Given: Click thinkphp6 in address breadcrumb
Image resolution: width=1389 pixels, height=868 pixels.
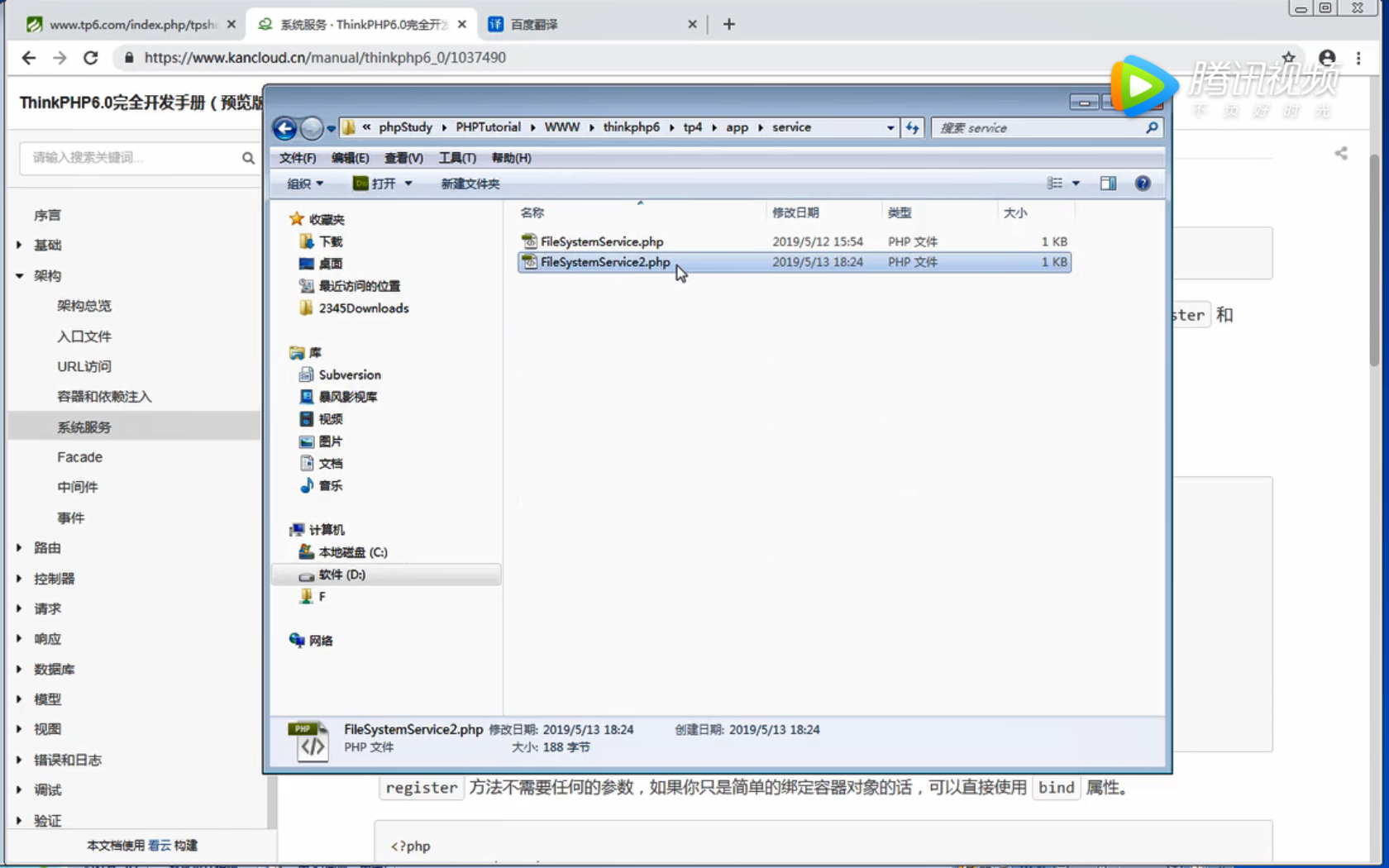Looking at the screenshot, I should (631, 127).
